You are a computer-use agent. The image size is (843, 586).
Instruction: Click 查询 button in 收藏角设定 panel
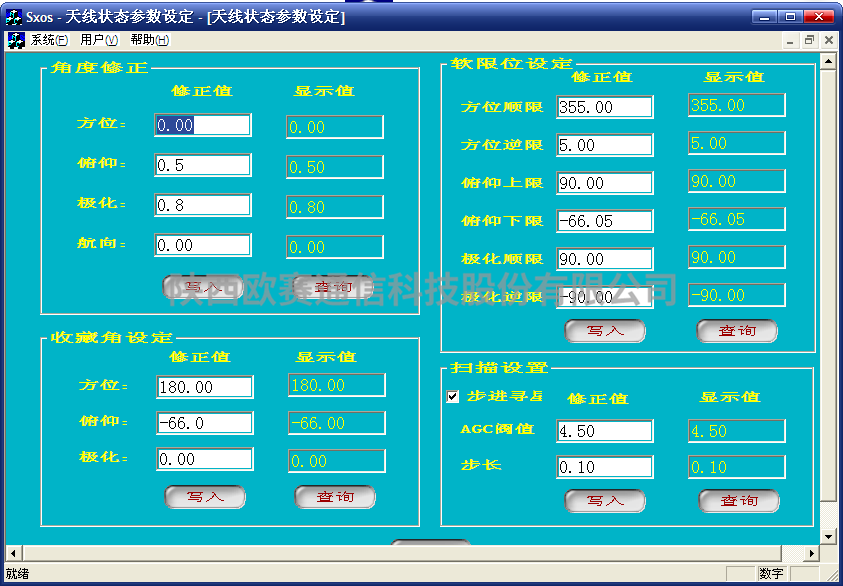click(x=335, y=497)
